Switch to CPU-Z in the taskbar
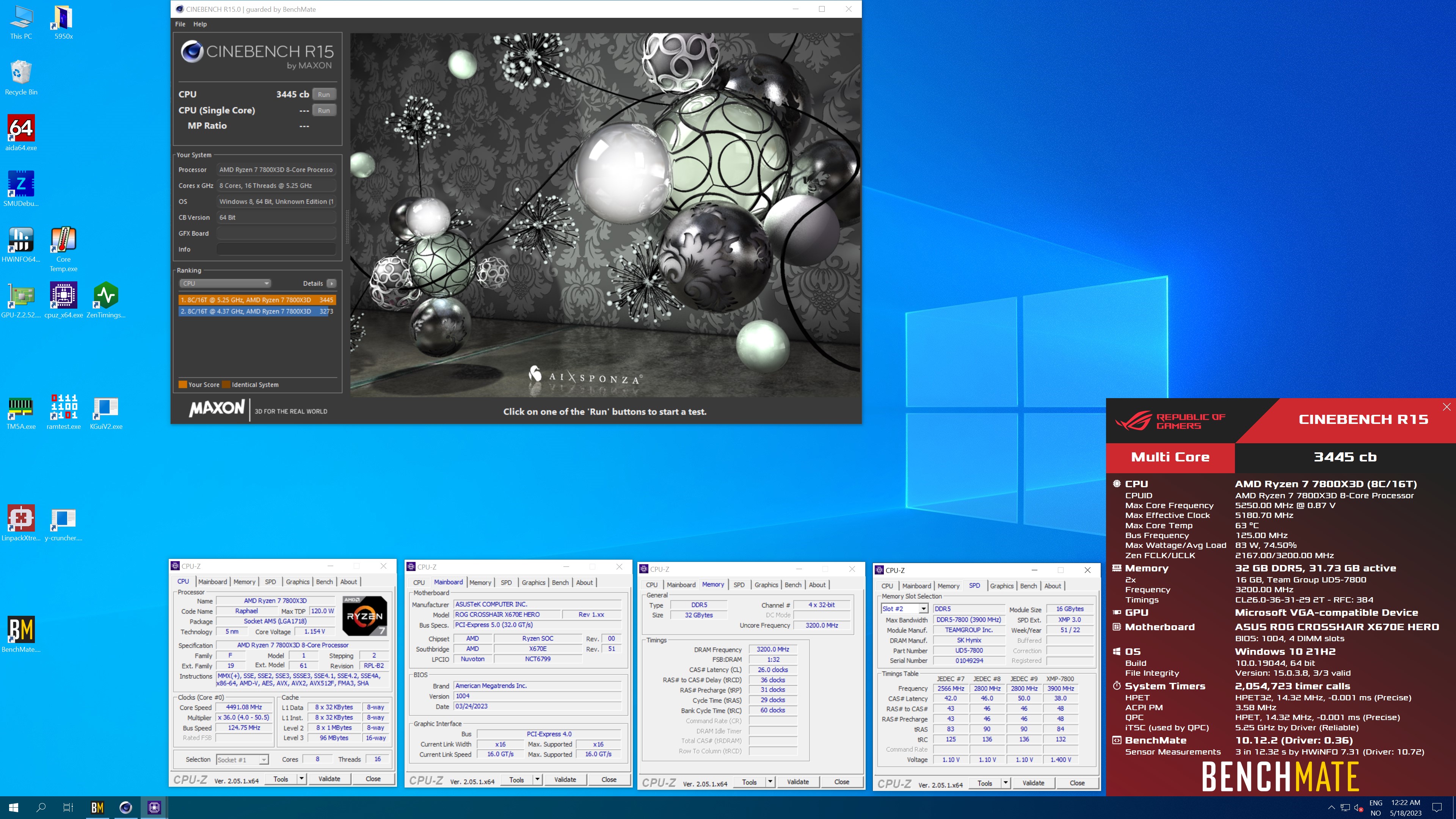 (x=154, y=808)
